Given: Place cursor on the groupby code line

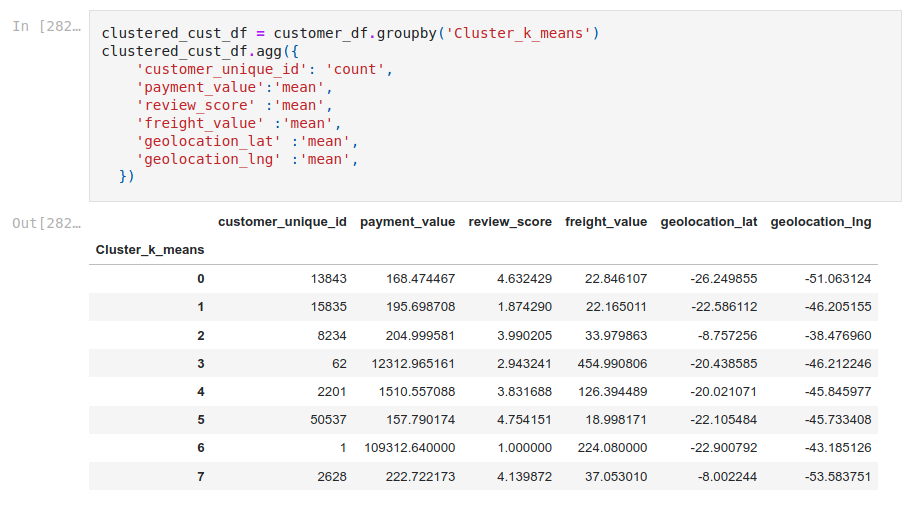Looking at the screenshot, I should click(350, 33).
